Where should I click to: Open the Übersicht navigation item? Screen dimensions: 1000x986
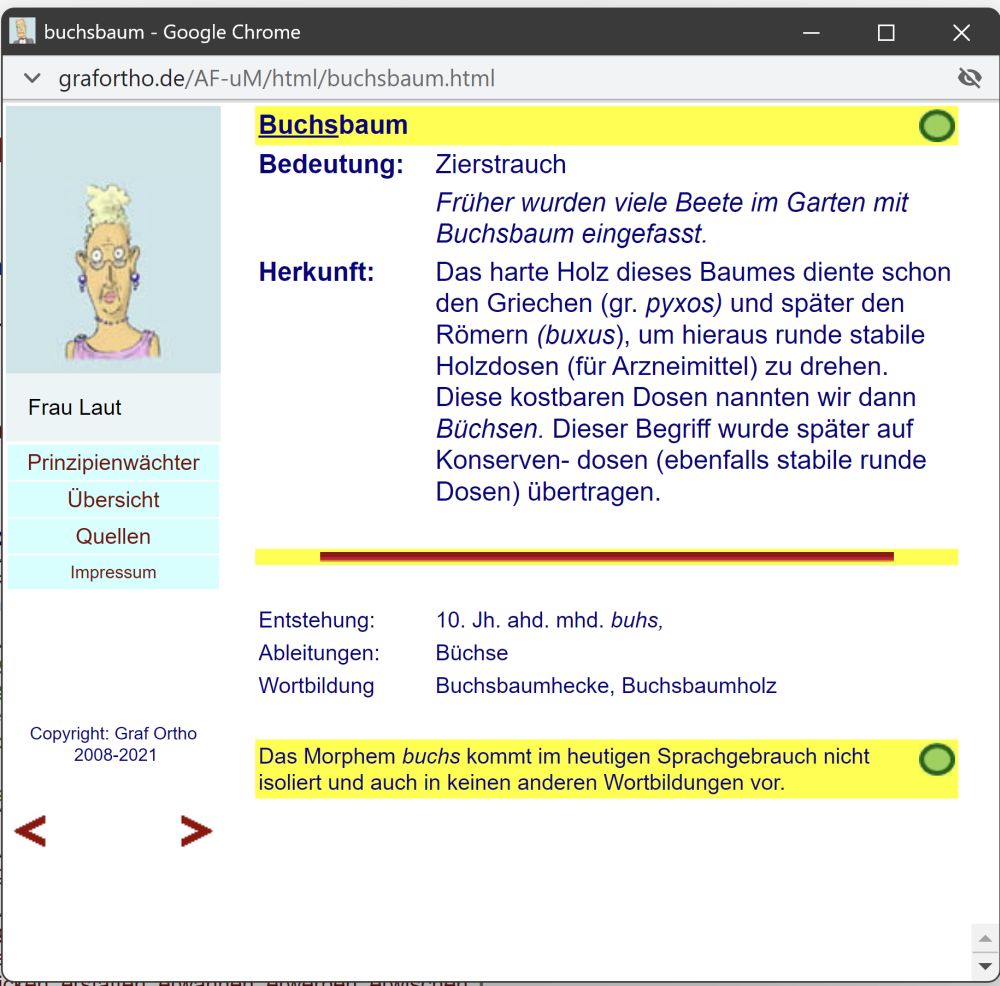[x=113, y=500]
